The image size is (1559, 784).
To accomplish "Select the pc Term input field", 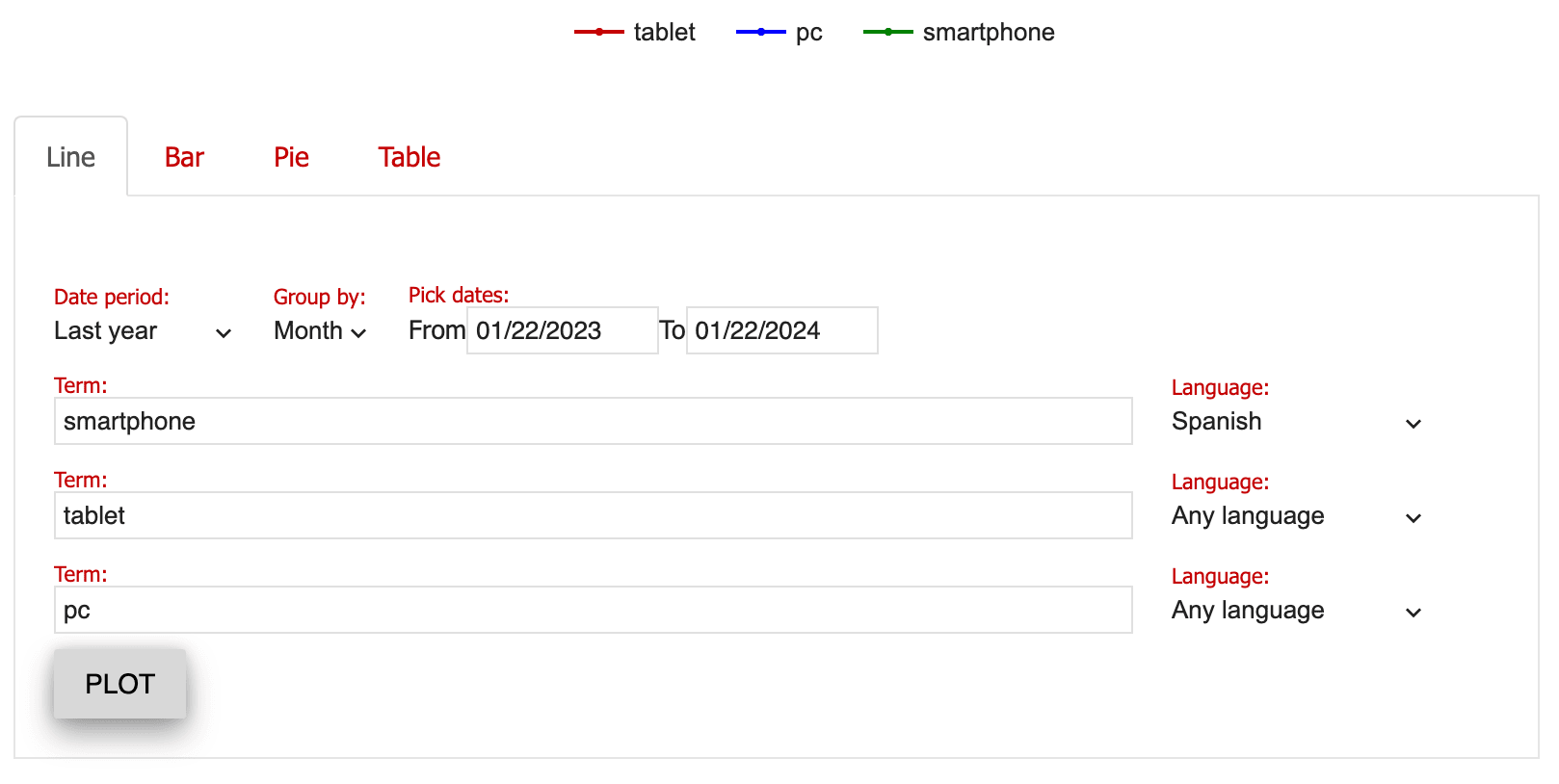I will 593,610.
